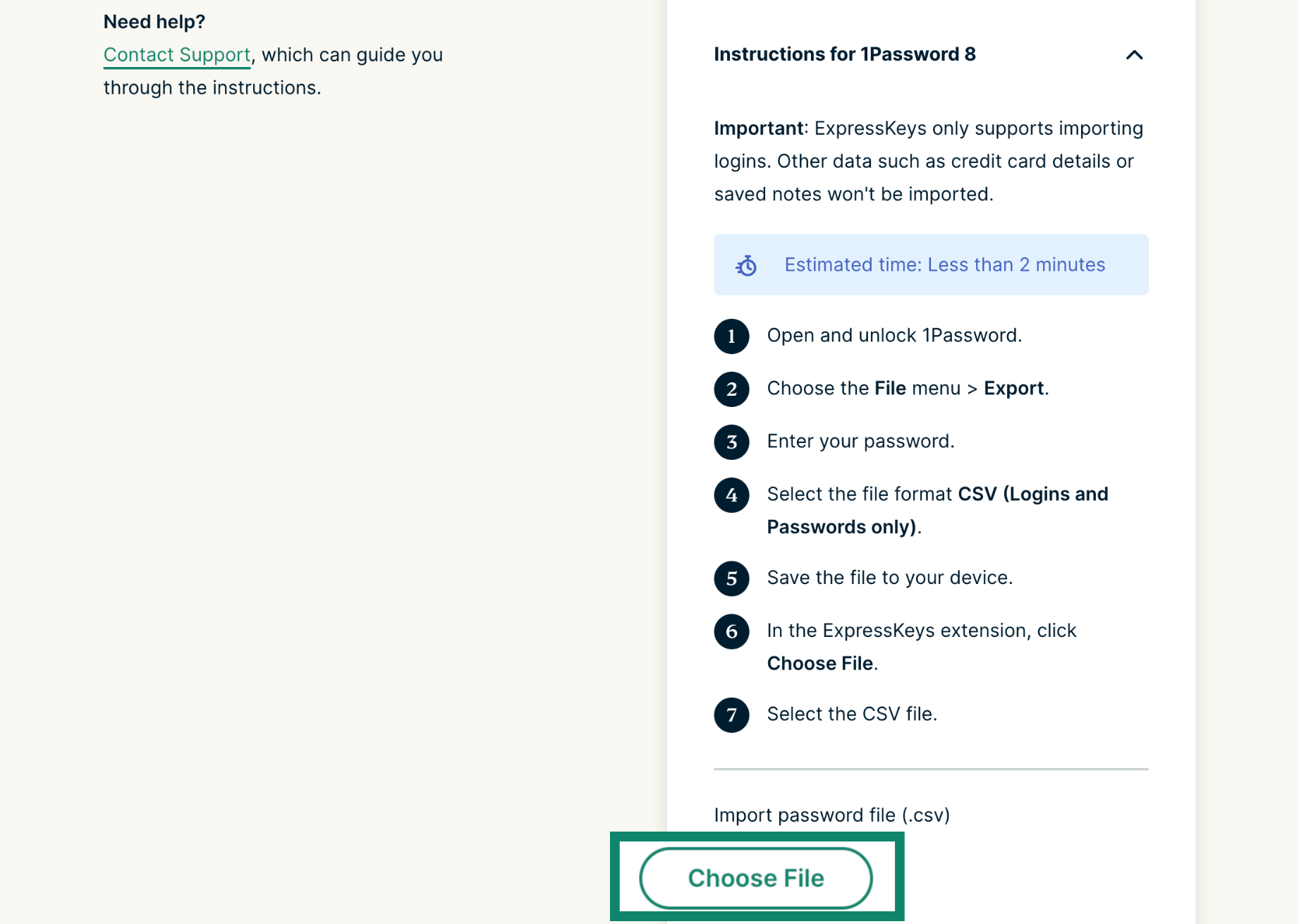Click the stopwatch estimated time icon
The height and width of the screenshot is (924, 1299).
tap(746, 265)
